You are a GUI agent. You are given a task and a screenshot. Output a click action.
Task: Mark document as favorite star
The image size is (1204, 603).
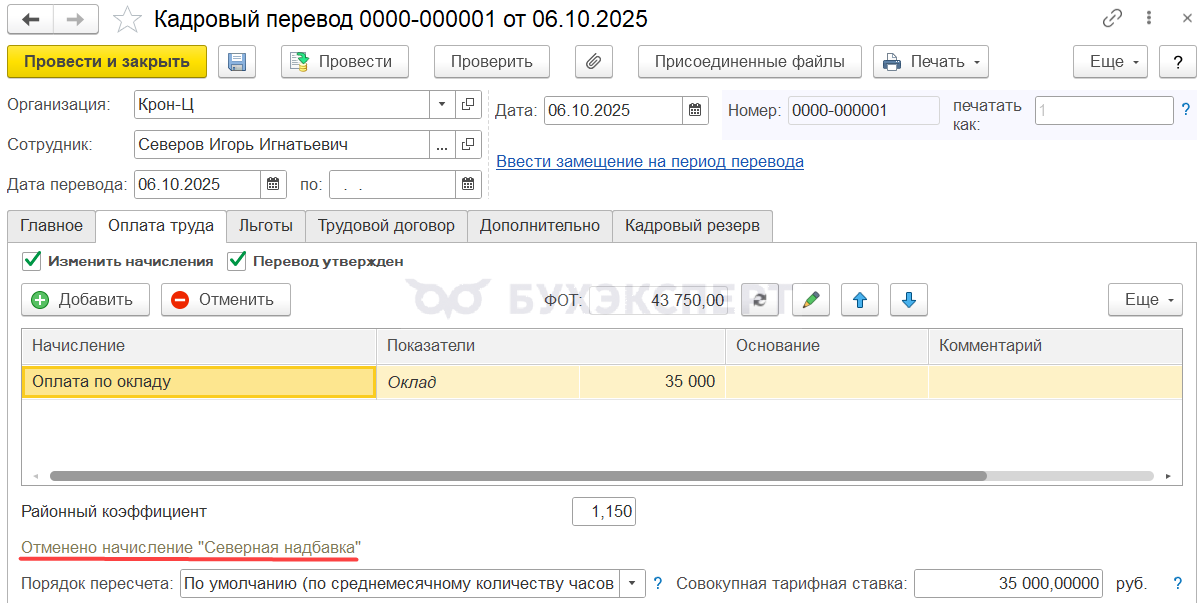[126, 19]
